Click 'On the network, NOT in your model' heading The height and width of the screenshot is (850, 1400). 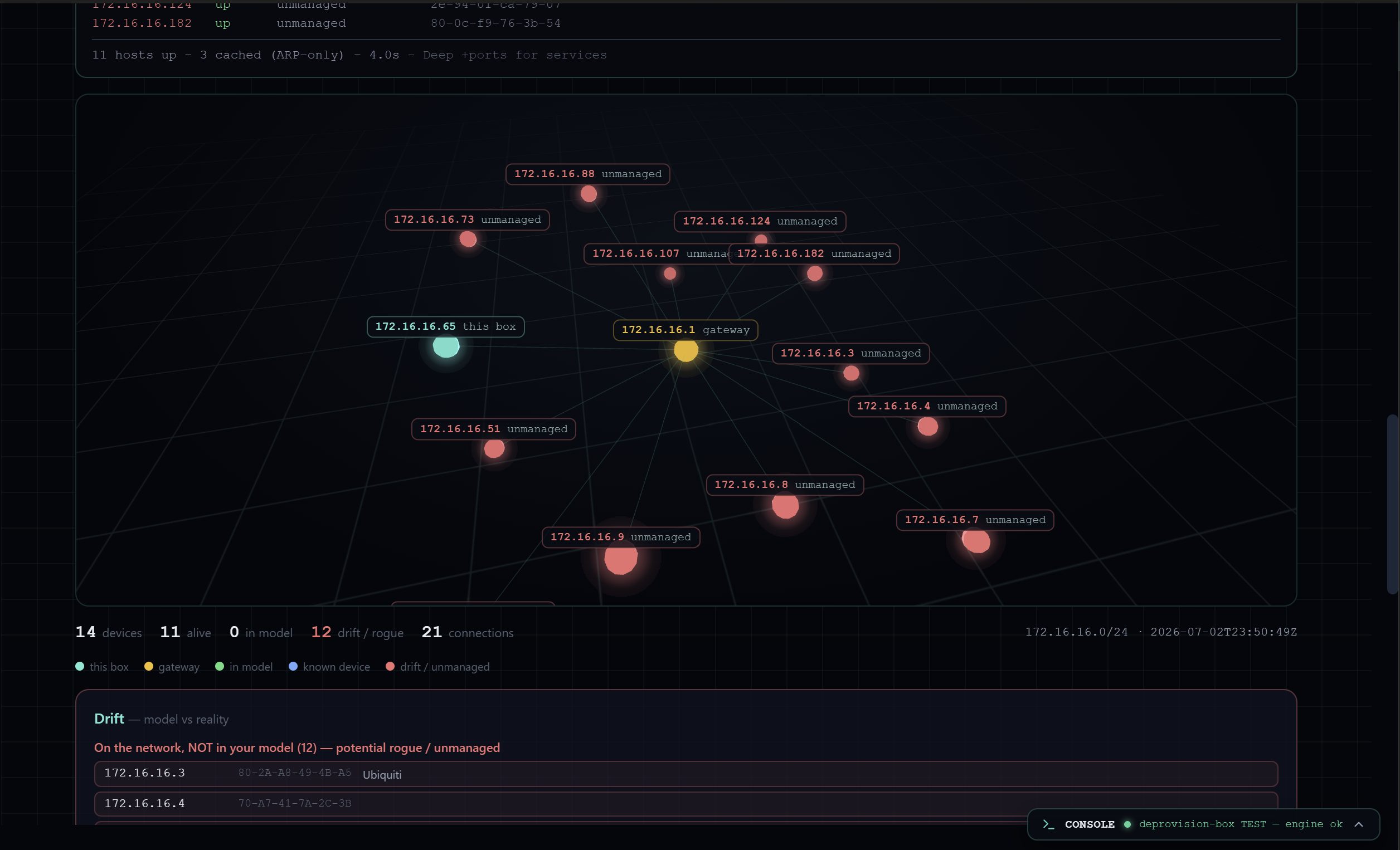pyautogui.click(x=296, y=748)
